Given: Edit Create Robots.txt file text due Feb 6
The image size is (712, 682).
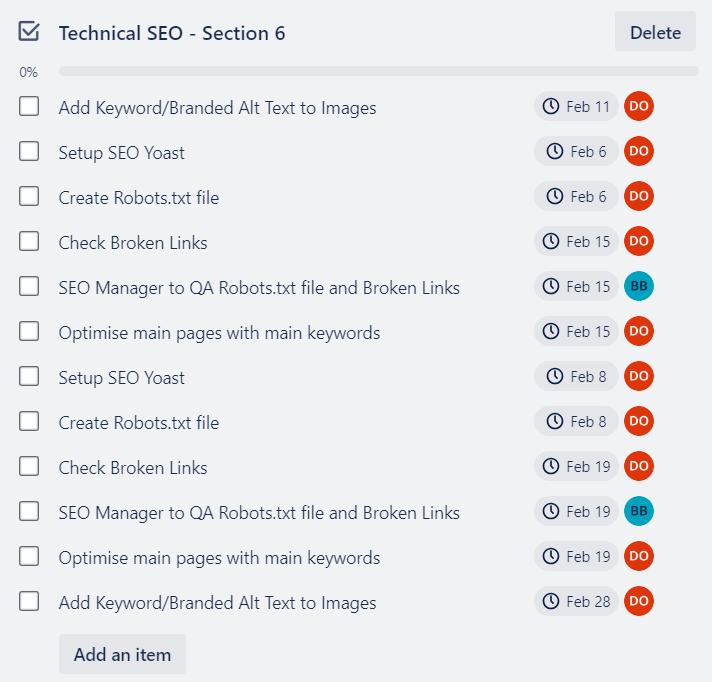Looking at the screenshot, I should (139, 198).
